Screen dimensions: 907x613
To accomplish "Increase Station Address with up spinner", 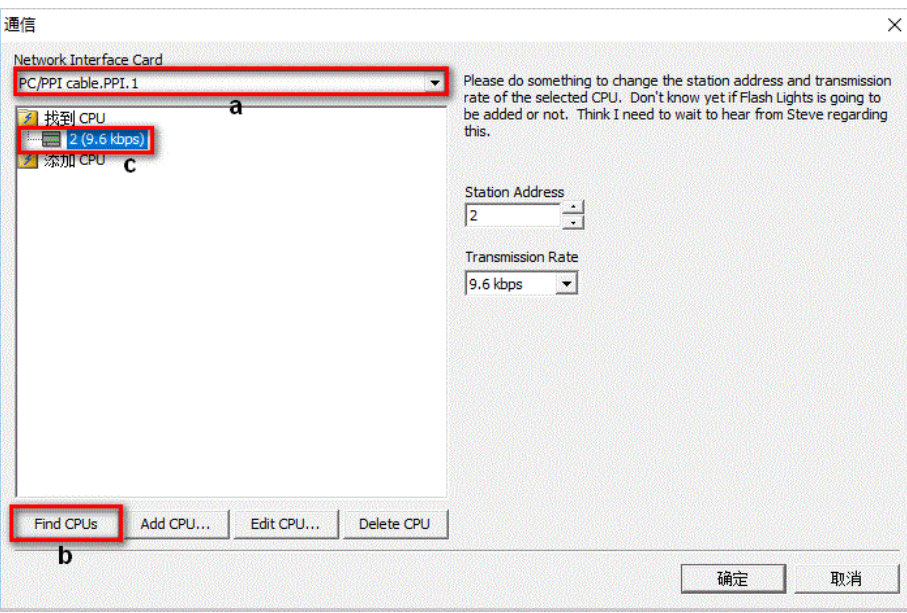I will (x=573, y=207).
